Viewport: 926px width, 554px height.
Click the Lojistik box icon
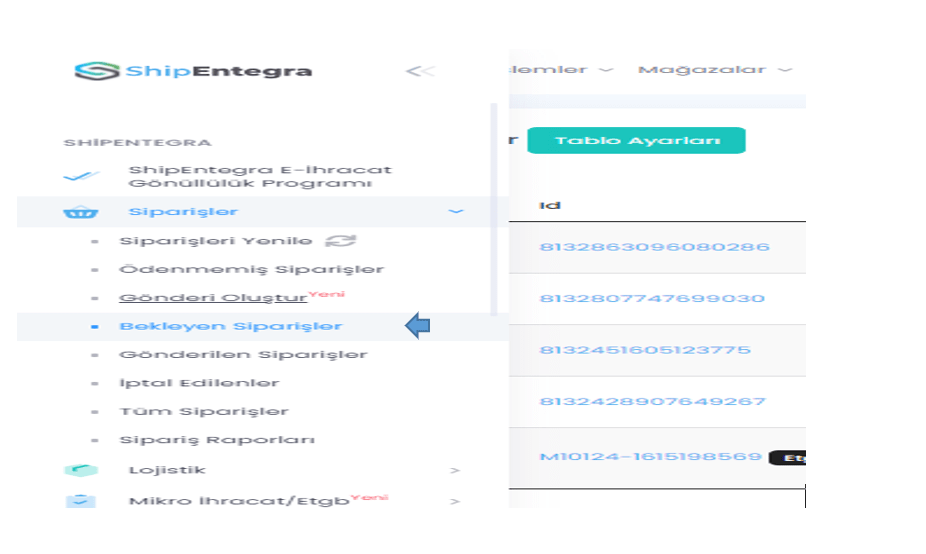click(81, 470)
